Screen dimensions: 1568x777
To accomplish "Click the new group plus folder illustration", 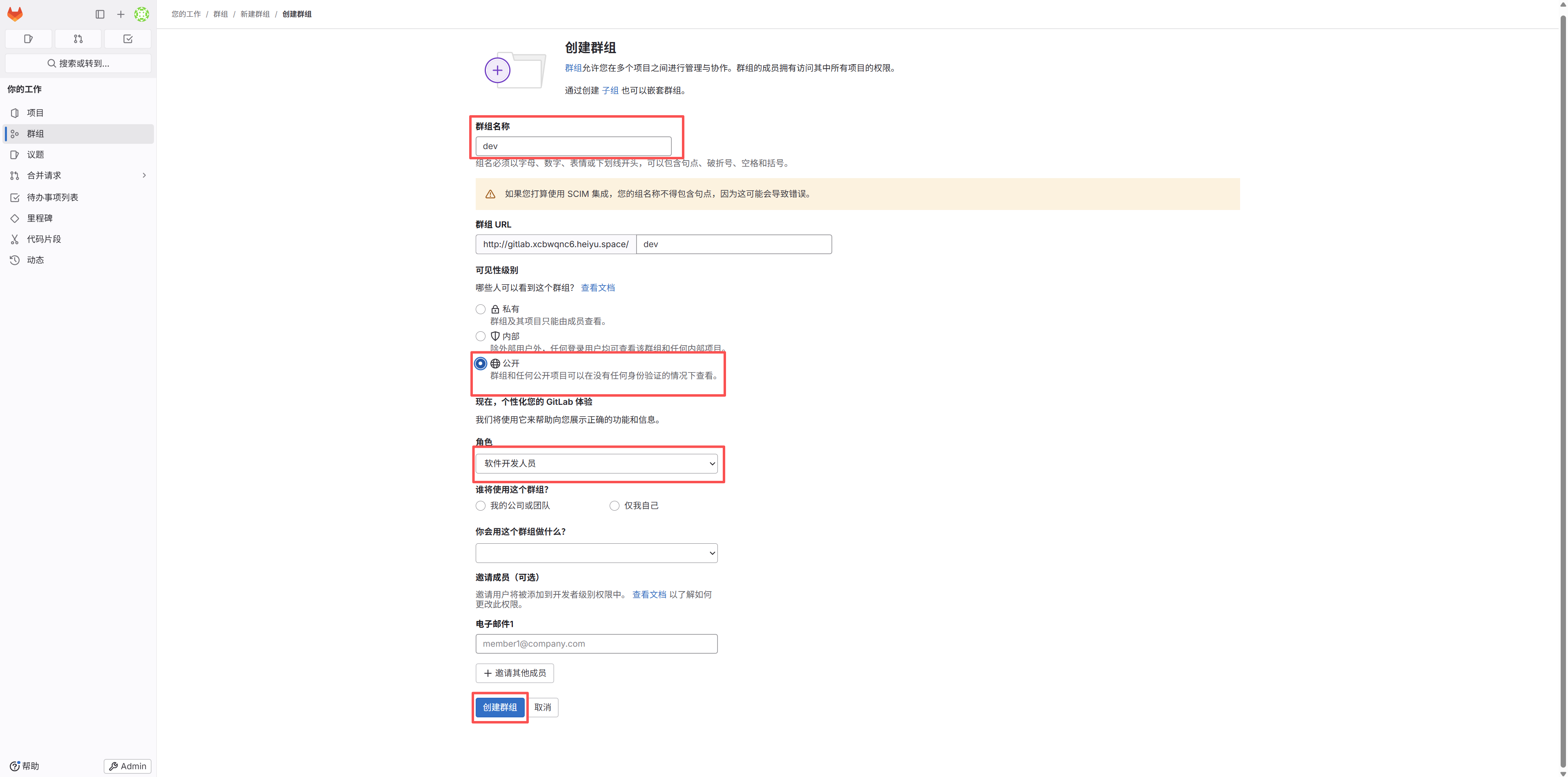I will click(x=515, y=70).
